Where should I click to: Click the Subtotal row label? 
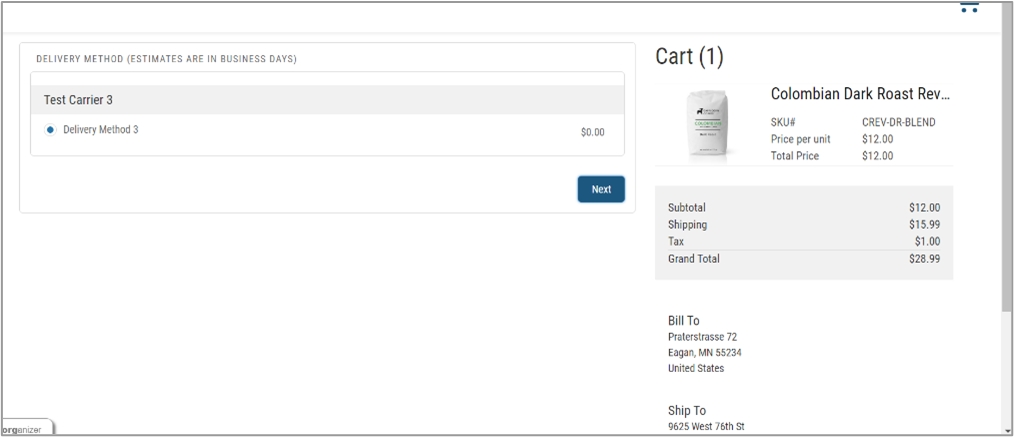686,208
